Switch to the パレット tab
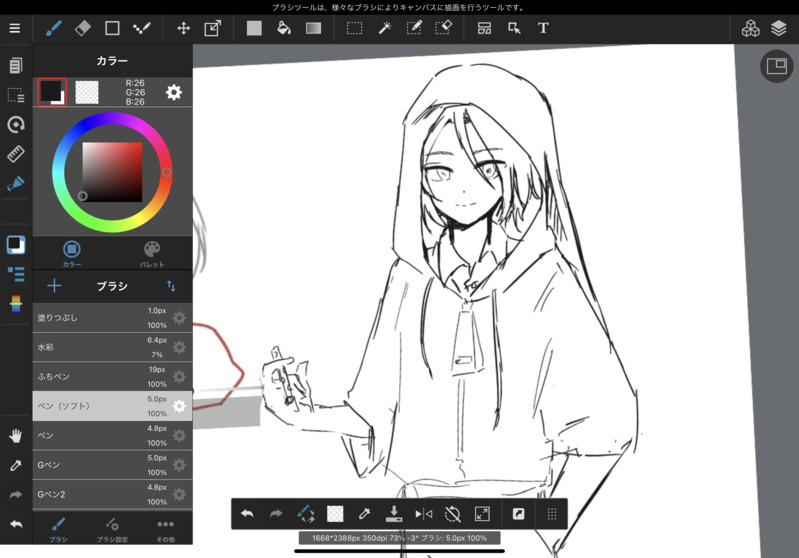799x558 pixels. tap(152, 254)
